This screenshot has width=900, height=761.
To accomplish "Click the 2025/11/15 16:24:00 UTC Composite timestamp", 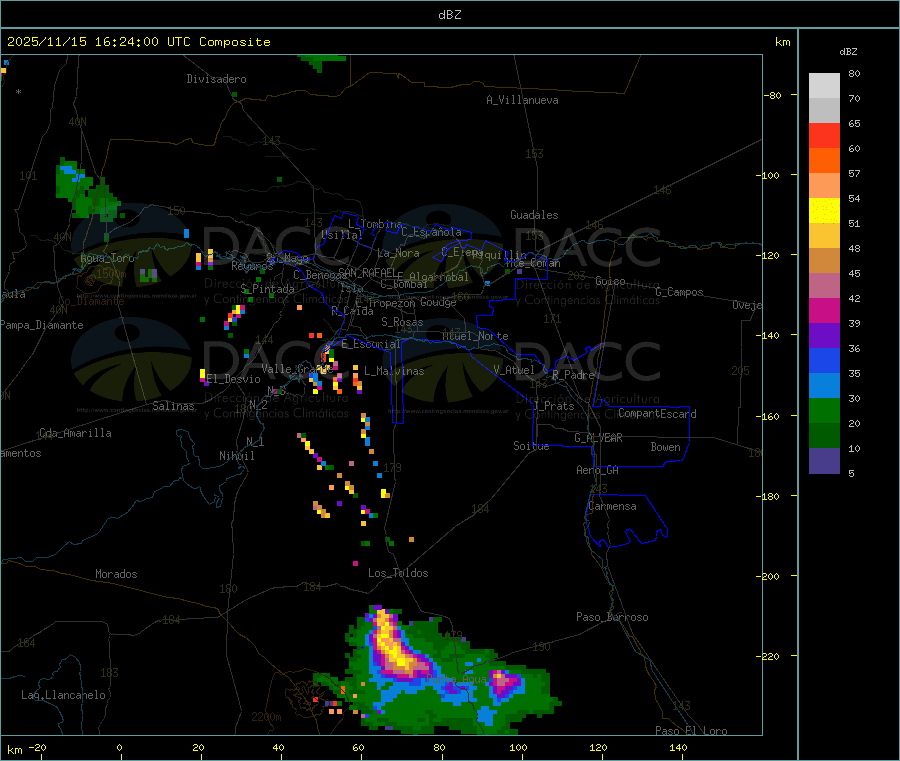I will coord(138,42).
